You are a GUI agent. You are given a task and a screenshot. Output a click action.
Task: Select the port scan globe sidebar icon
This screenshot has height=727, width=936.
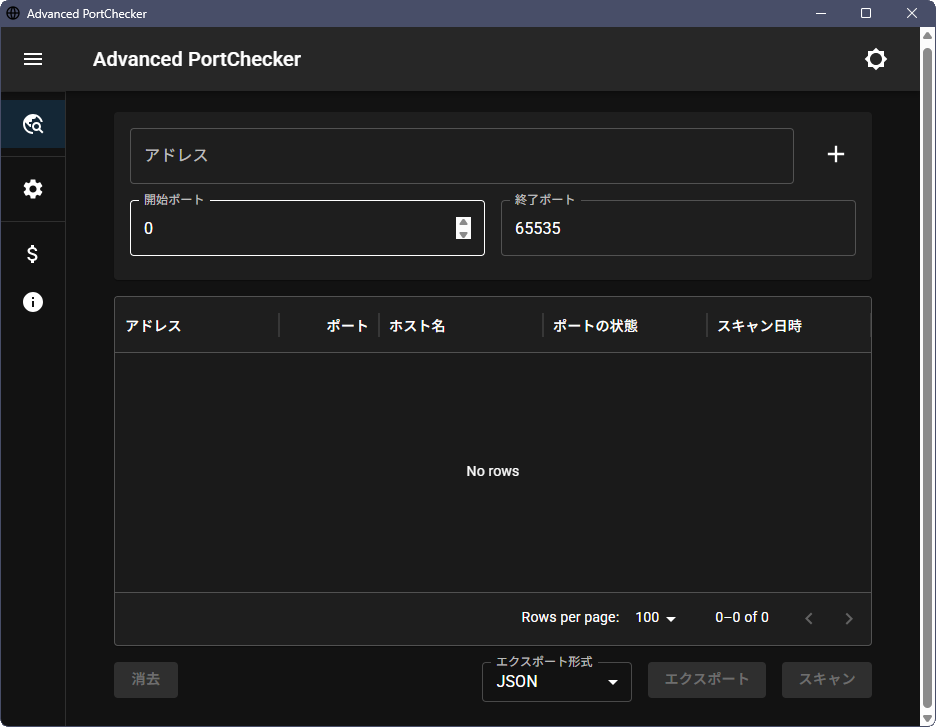33,124
